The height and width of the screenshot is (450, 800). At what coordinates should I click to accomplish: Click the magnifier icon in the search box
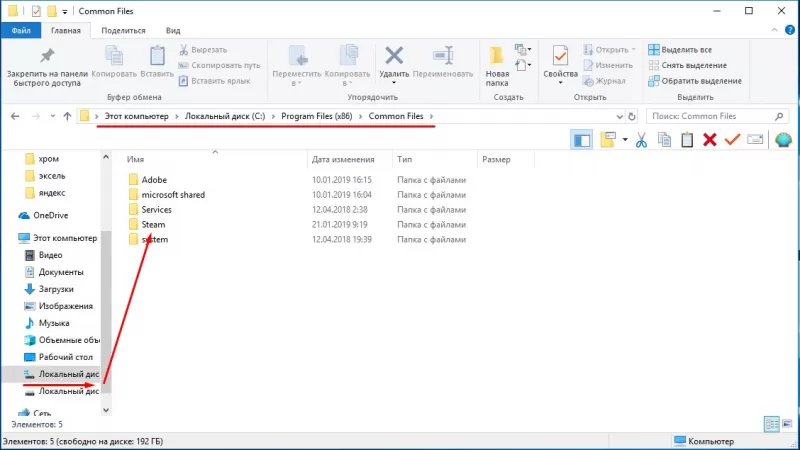(779, 116)
